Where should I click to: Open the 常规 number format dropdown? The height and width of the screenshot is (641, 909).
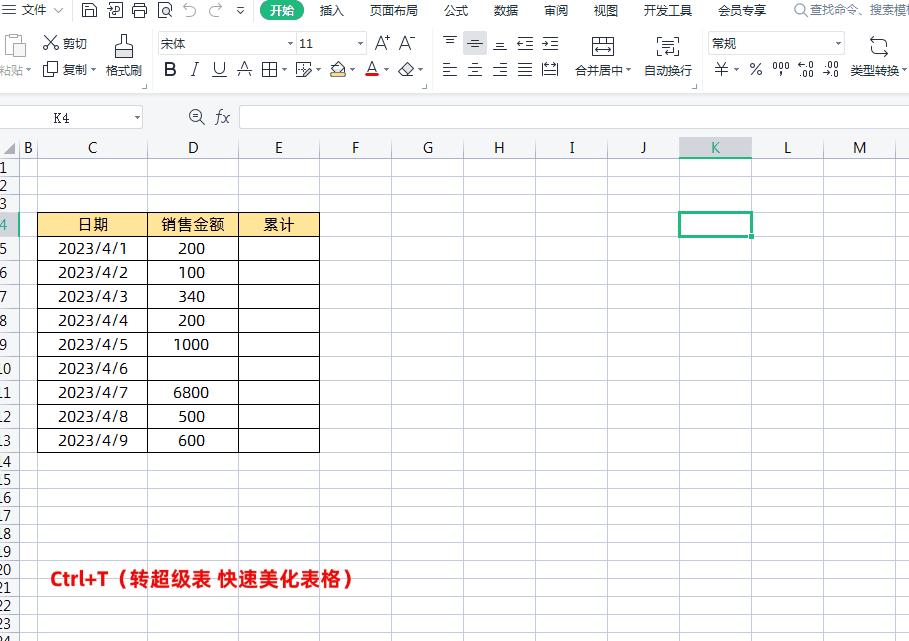pos(837,43)
